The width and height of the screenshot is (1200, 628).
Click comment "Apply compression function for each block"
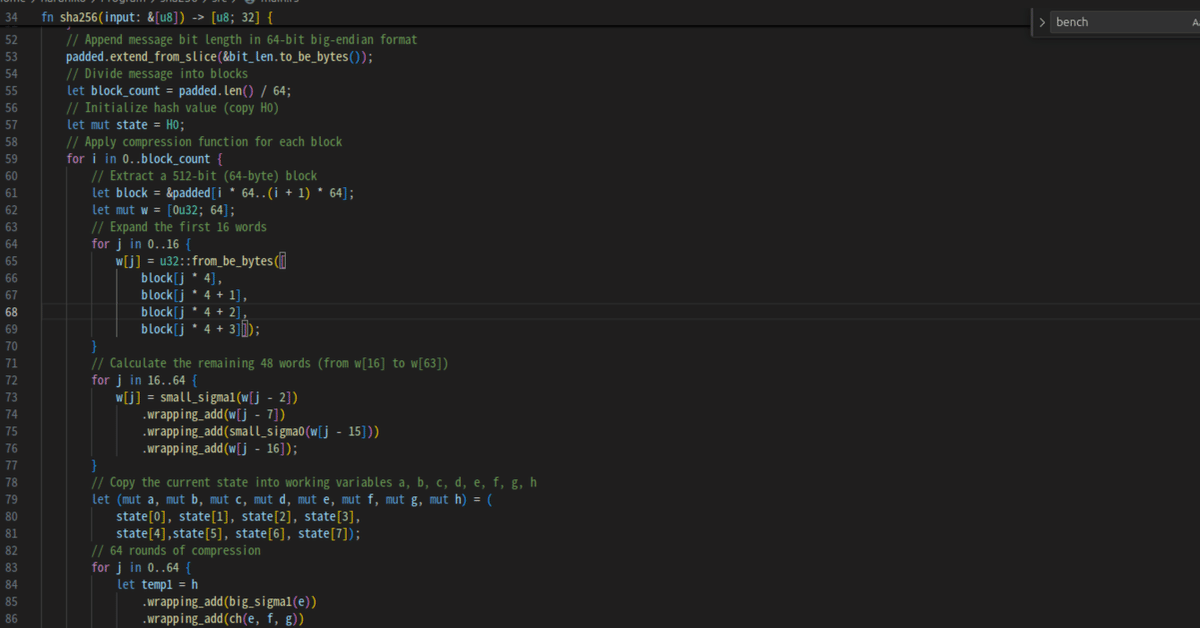[204, 142]
